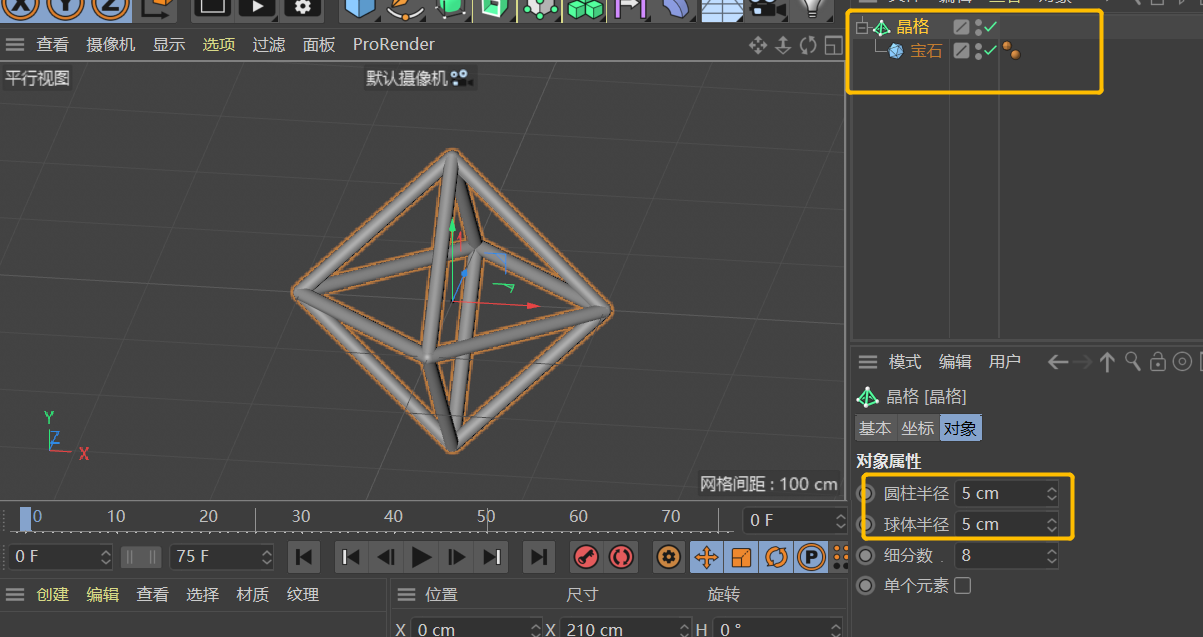Select 晶格 object in object manager
Image resolution: width=1203 pixels, height=637 pixels.
912,27
